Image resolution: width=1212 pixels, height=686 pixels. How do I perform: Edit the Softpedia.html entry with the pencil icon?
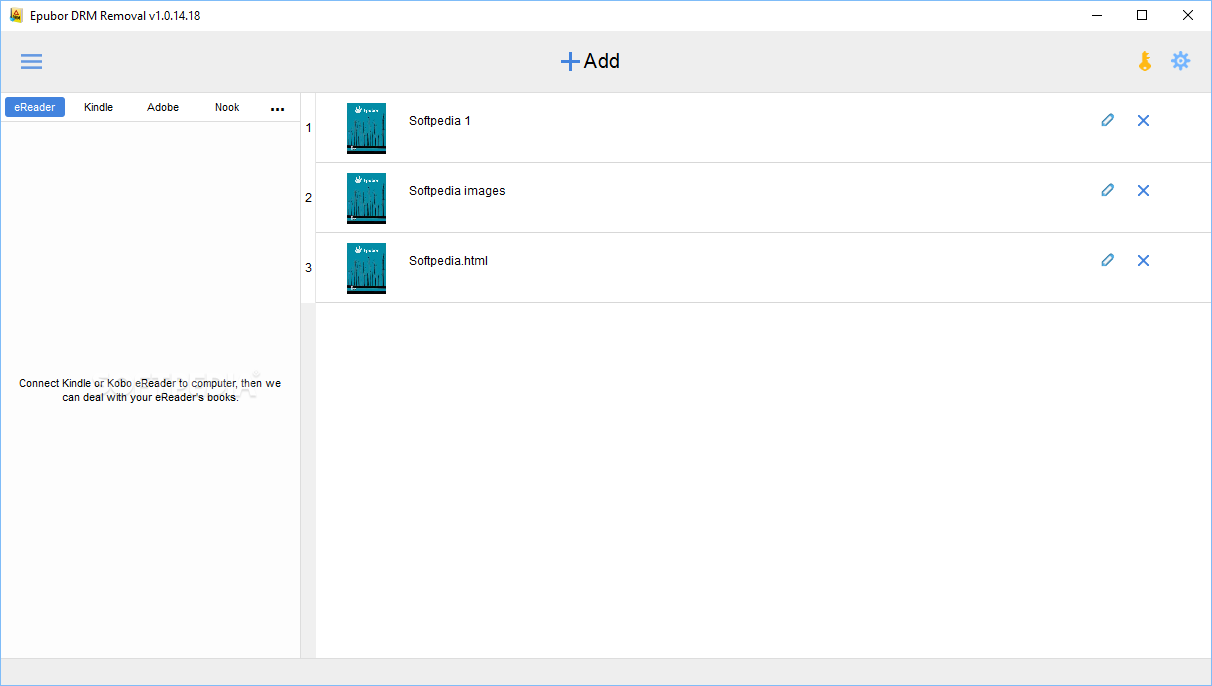click(x=1107, y=260)
